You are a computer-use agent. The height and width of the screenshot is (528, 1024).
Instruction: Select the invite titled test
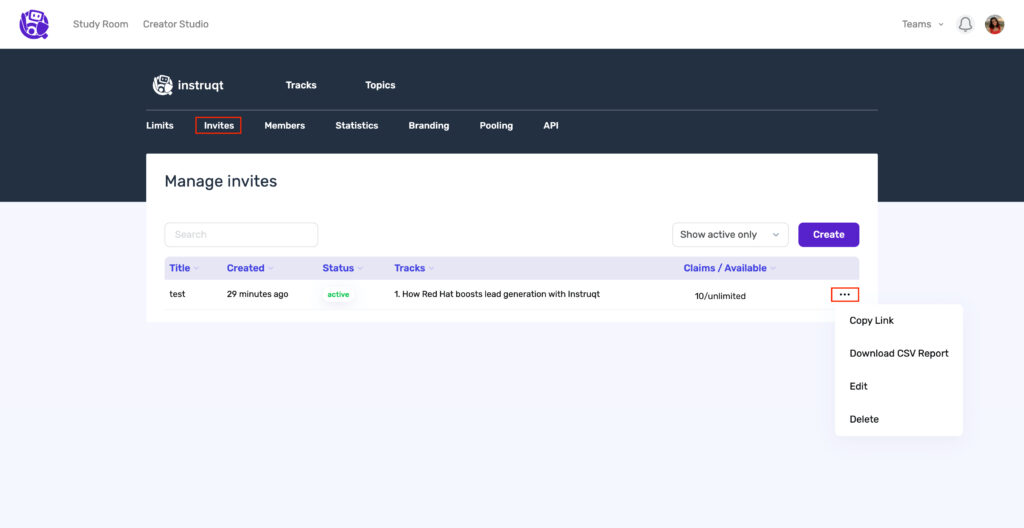(x=177, y=294)
